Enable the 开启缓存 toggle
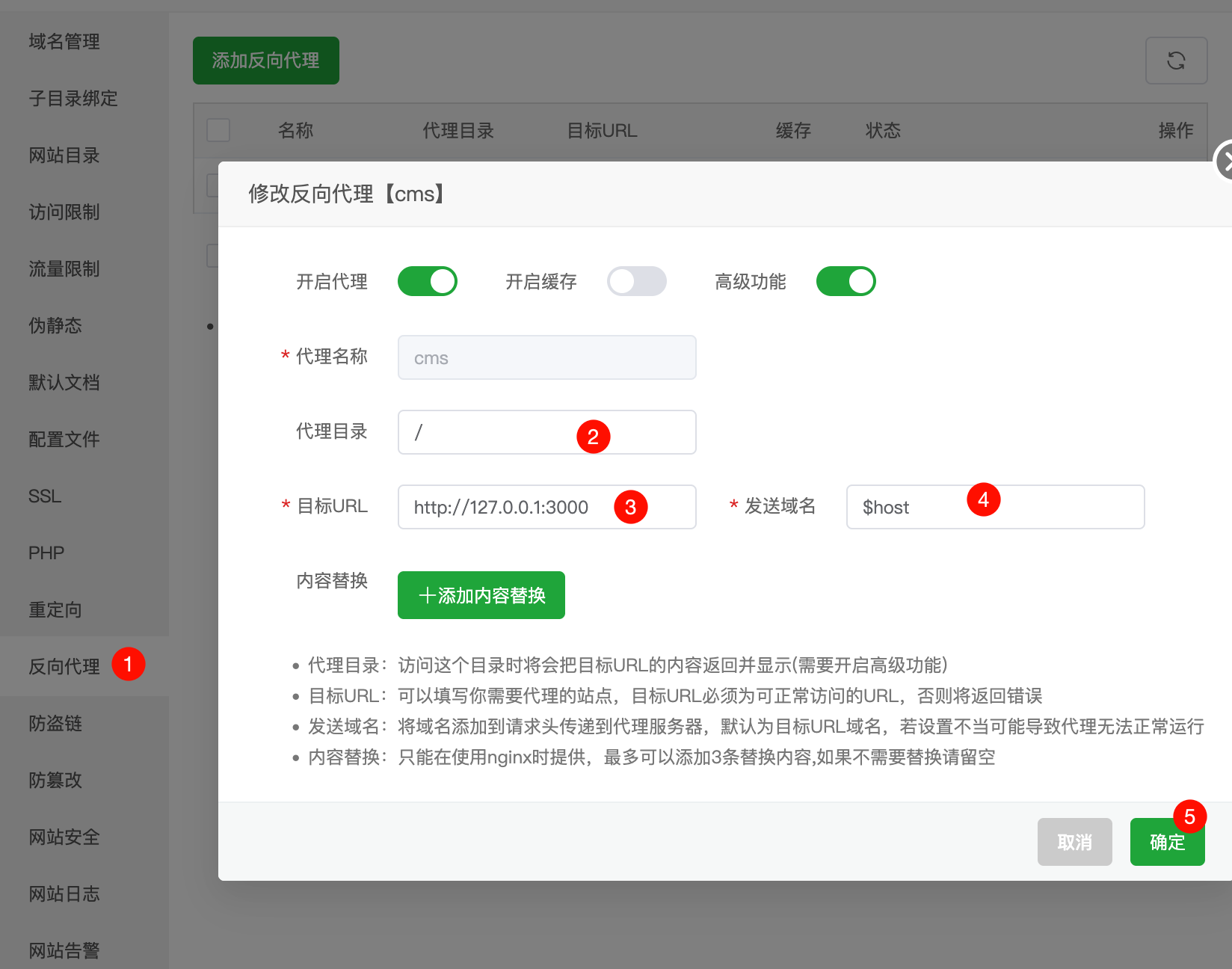Viewport: 1232px width, 969px height. (636, 281)
